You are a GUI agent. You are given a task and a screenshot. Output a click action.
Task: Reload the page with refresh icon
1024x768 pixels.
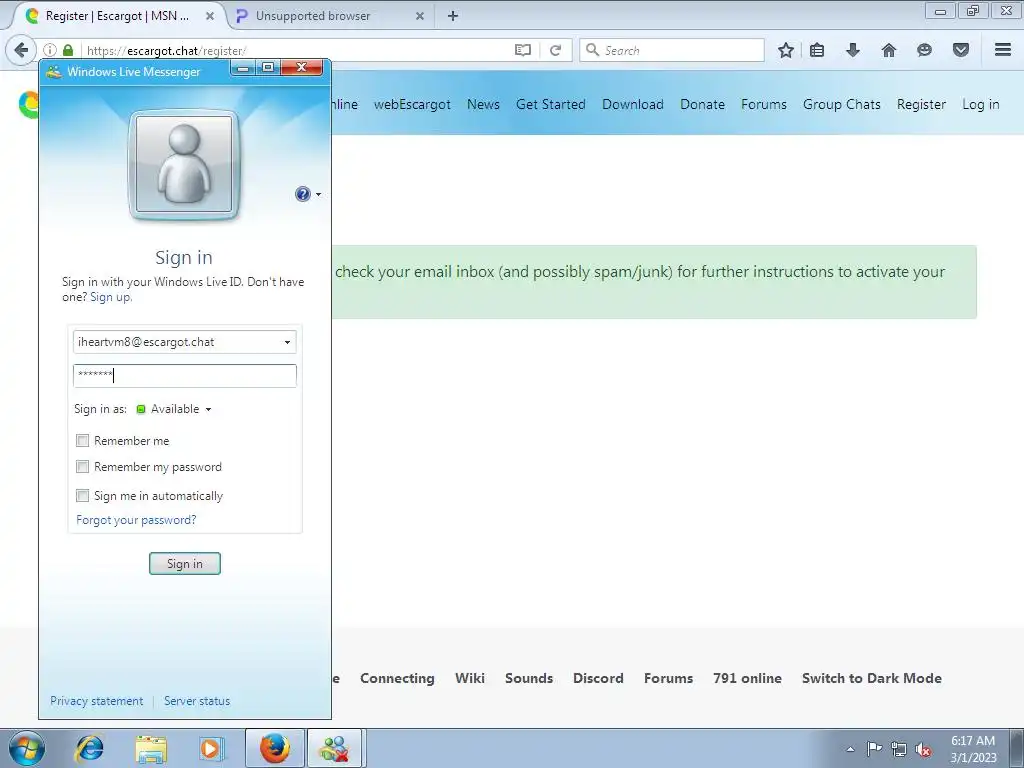click(555, 50)
